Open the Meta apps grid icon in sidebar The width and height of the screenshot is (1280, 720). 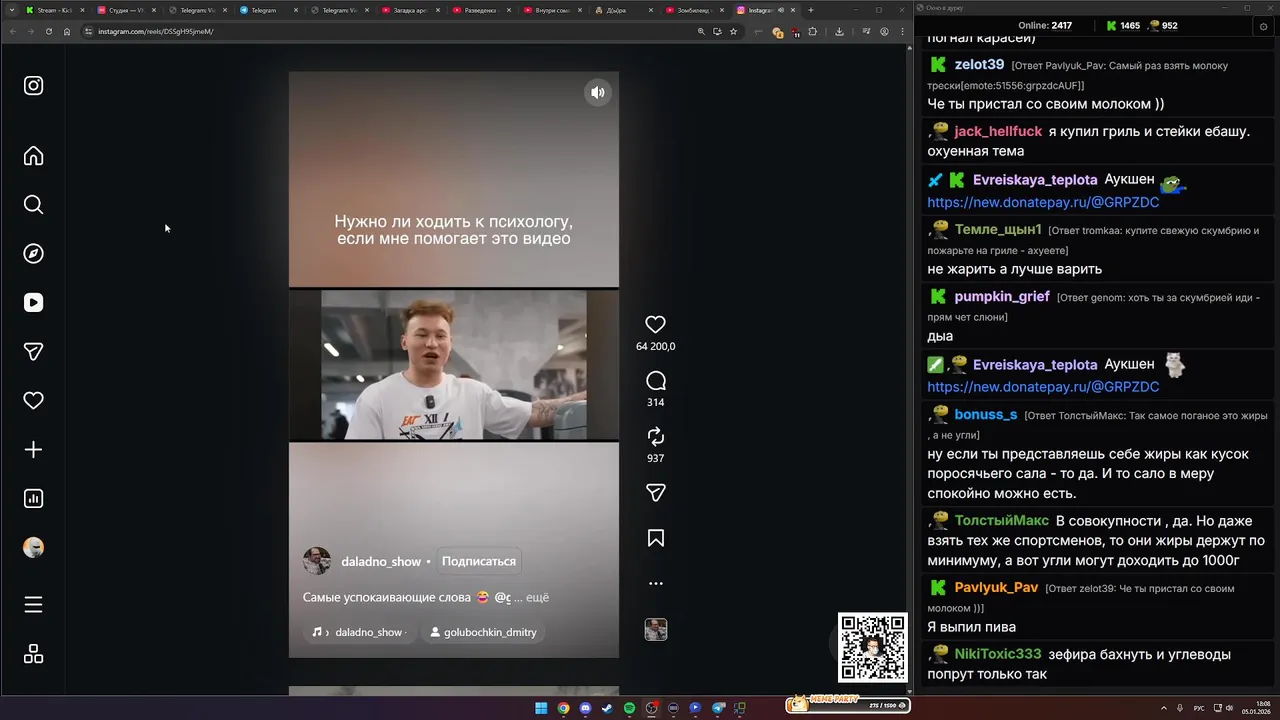click(x=33, y=653)
